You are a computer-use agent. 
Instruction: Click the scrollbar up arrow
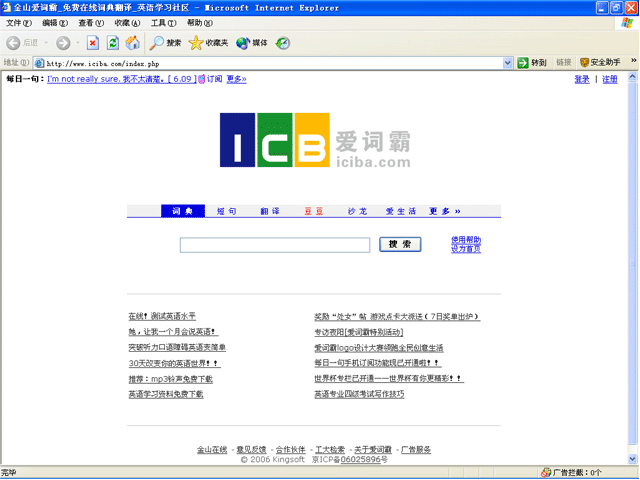(x=633, y=77)
